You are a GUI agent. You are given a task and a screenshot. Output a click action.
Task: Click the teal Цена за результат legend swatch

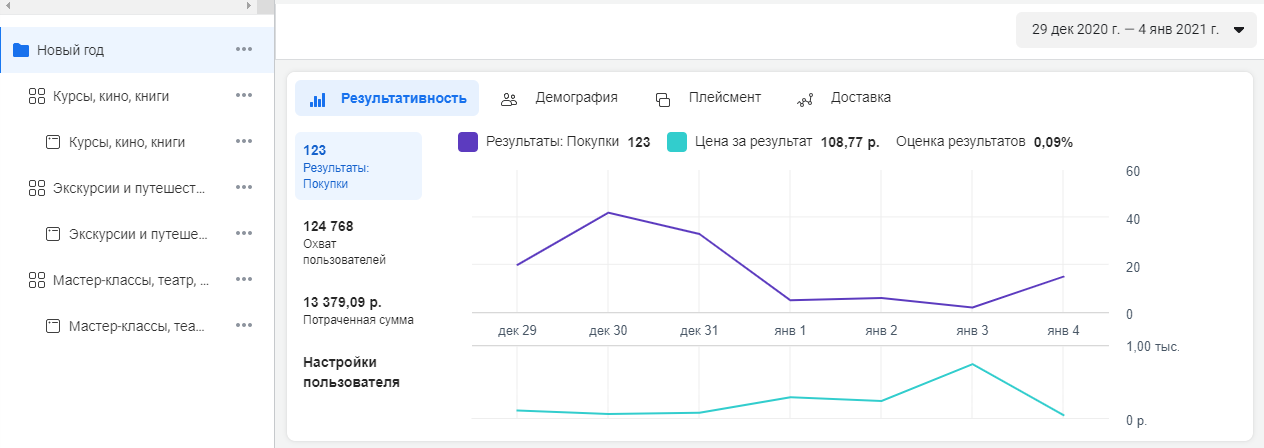(677, 142)
